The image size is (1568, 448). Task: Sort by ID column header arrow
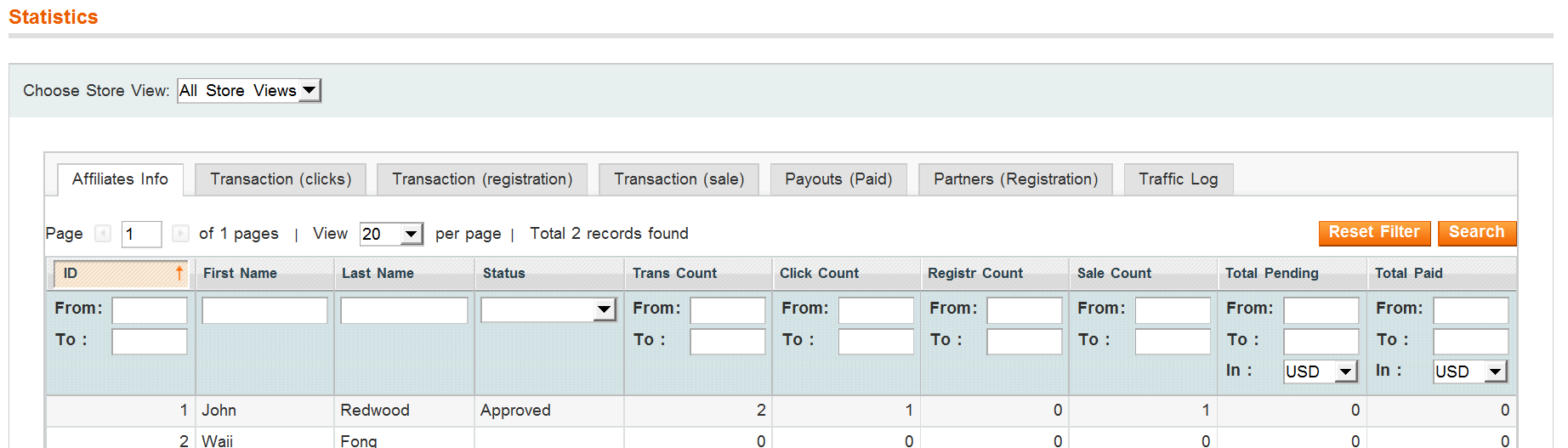tap(179, 273)
